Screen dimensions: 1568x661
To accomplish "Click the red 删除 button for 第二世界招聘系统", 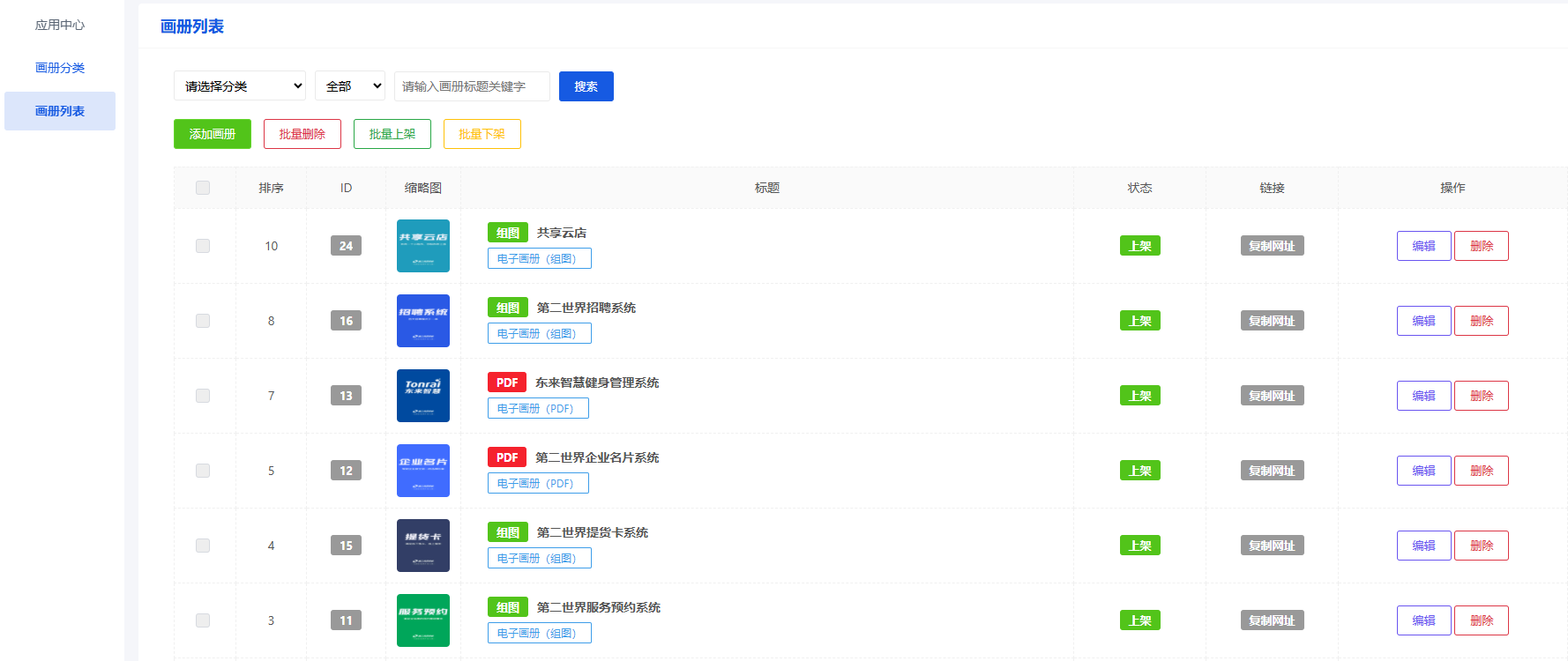I will [x=1481, y=321].
